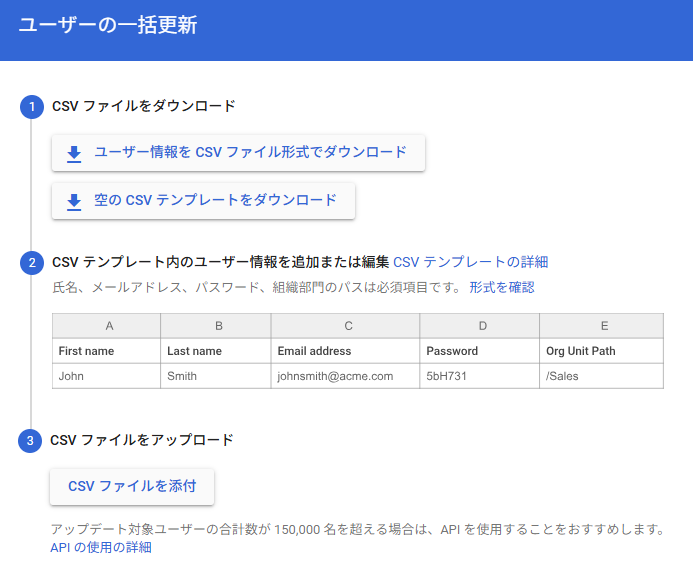The image size is (693, 567).
Task: Click the ユーザーの一括更新 page title
Action: coord(107,26)
